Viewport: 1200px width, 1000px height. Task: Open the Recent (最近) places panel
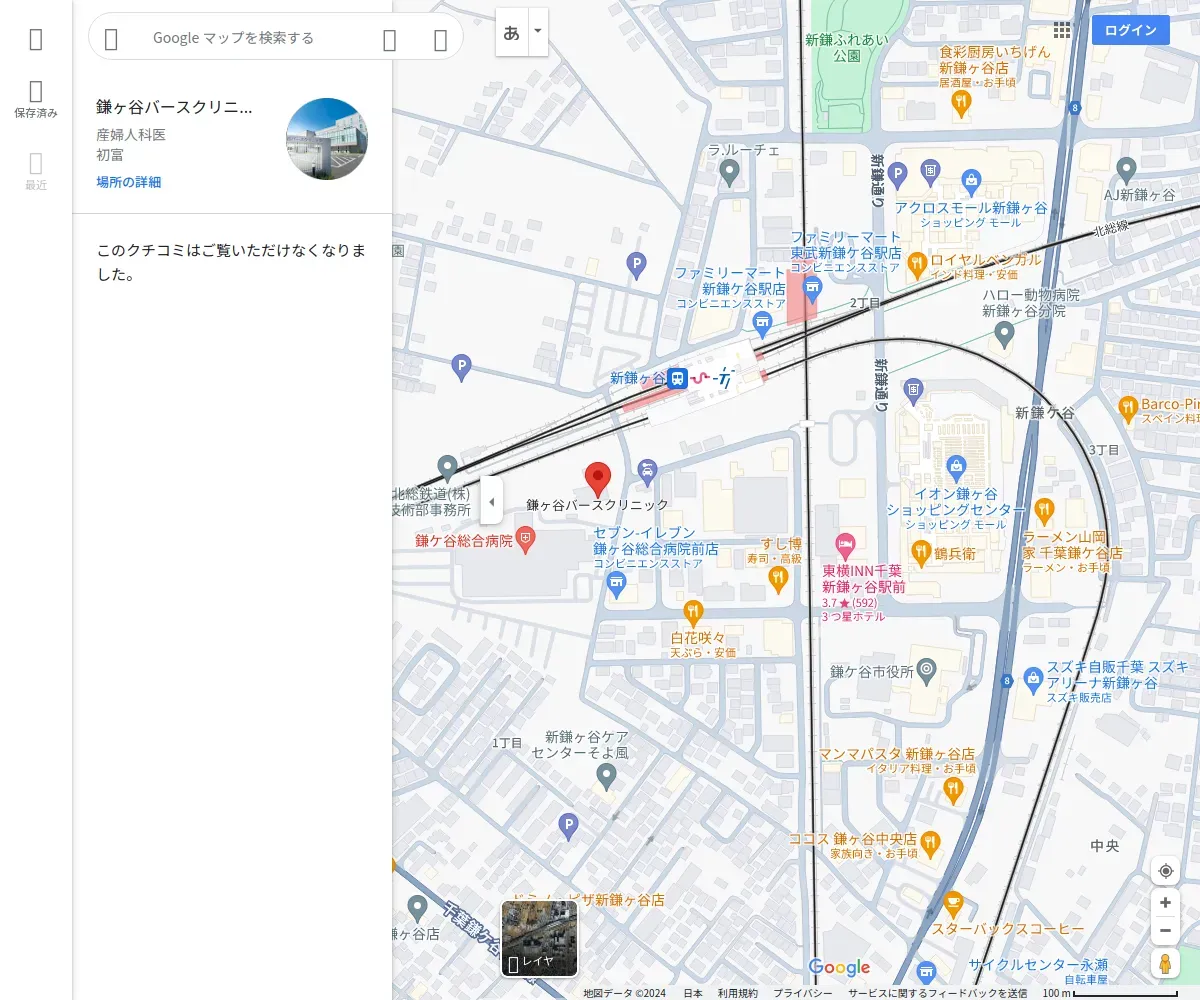[36, 171]
